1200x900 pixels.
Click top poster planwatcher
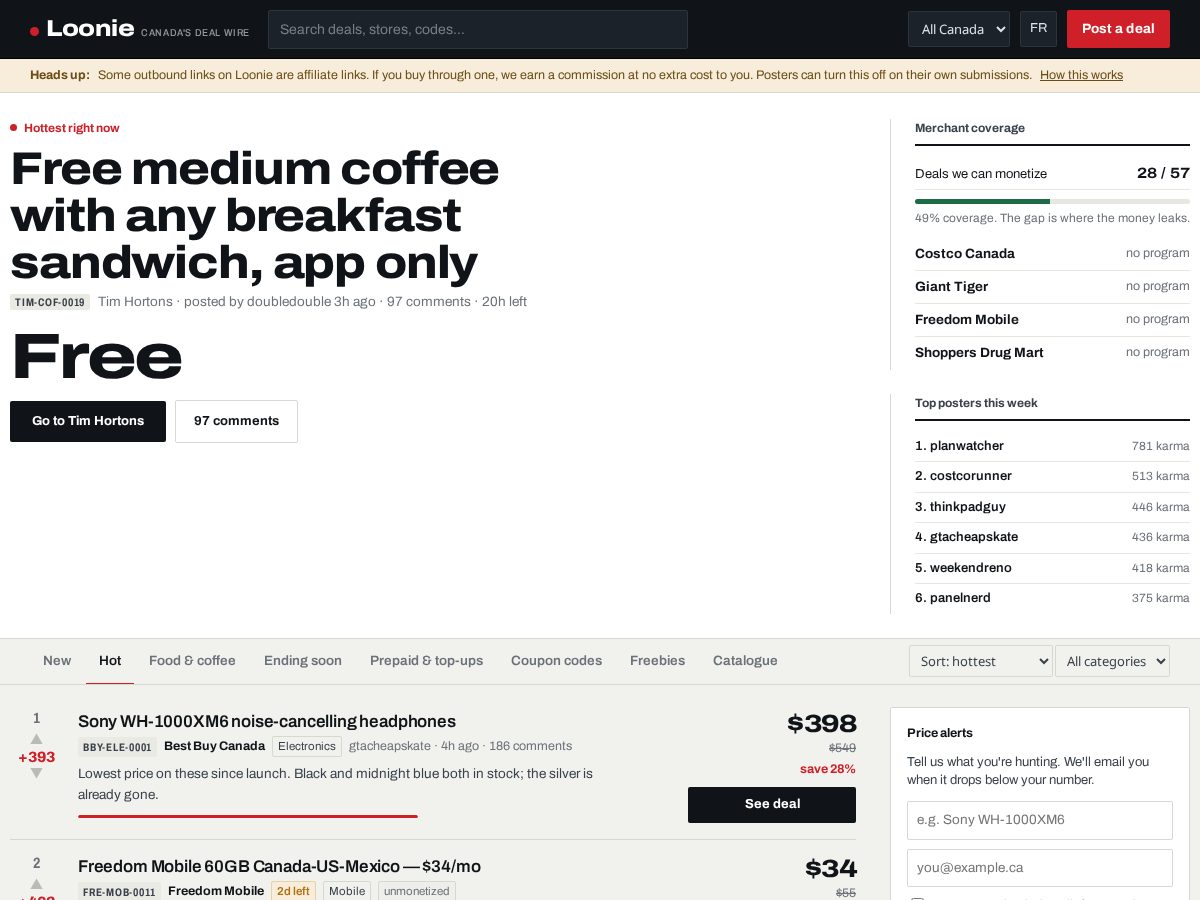pos(966,446)
